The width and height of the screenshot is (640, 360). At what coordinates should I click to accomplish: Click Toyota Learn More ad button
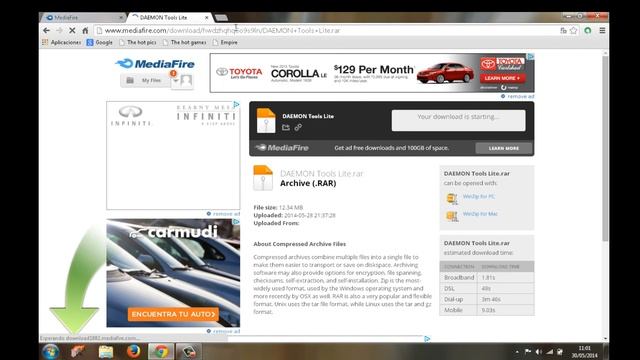502,78
